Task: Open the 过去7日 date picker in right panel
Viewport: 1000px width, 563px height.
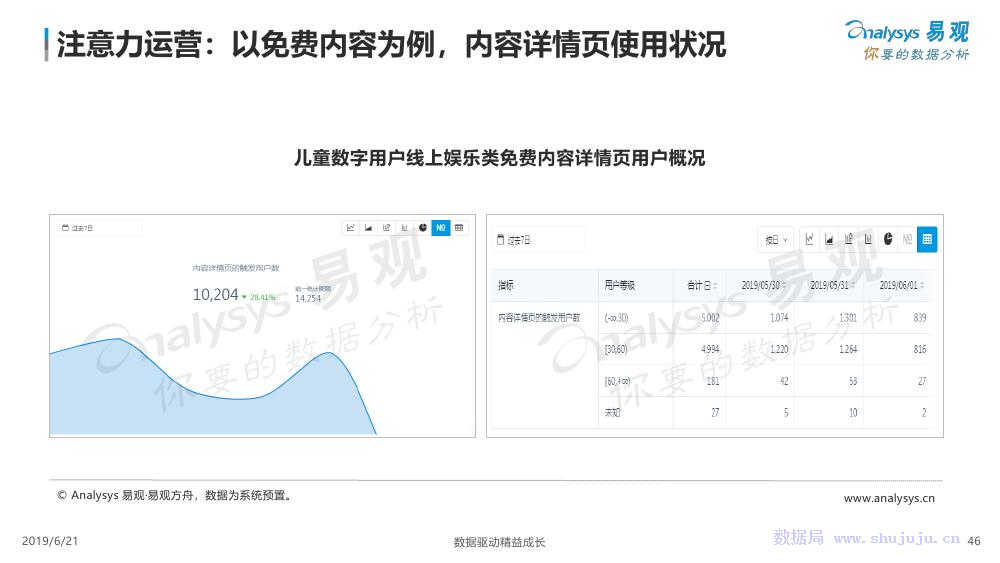Action: click(538, 240)
